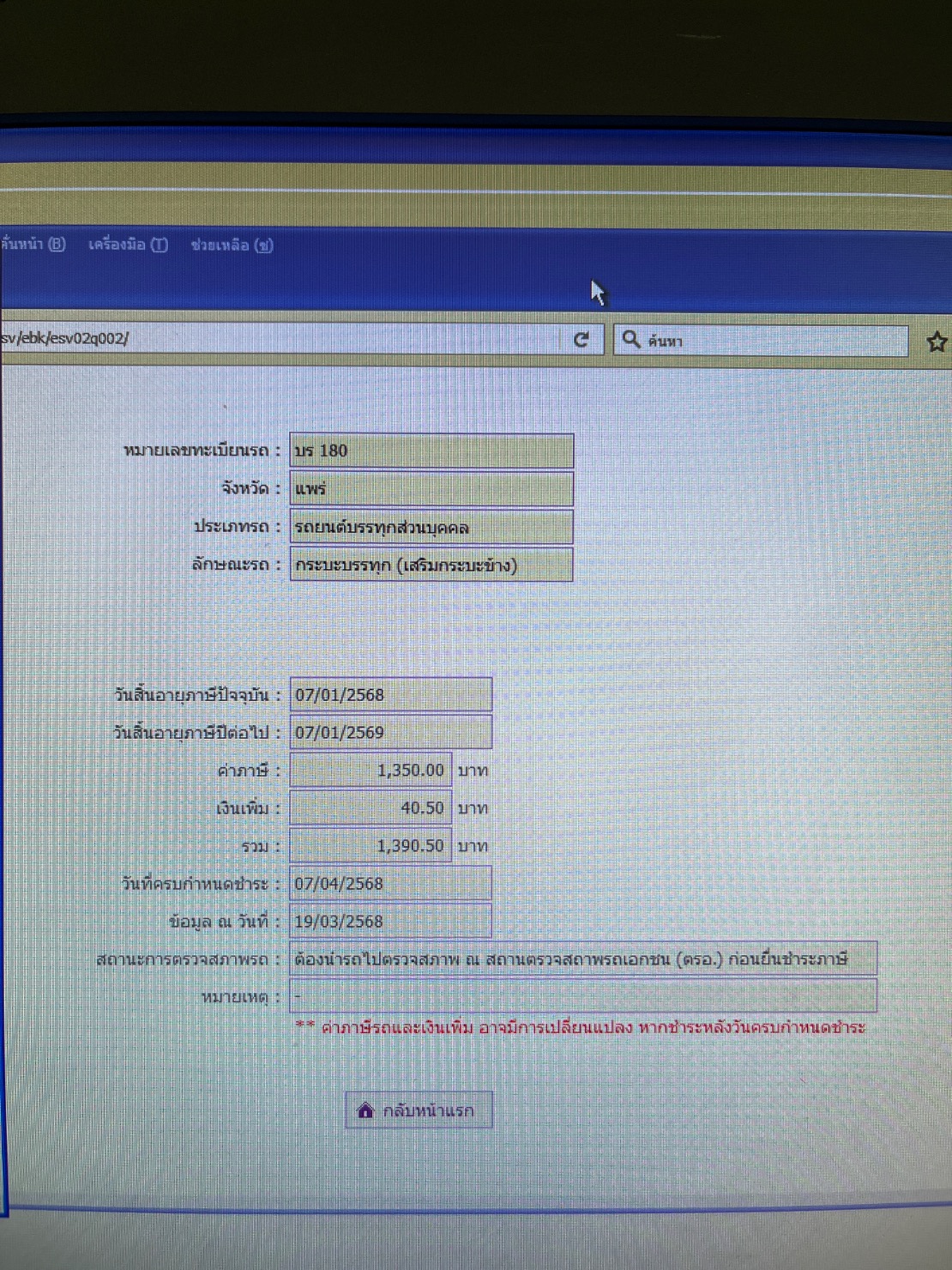
Task: Click the search magnifier icon
Action: coord(631,339)
